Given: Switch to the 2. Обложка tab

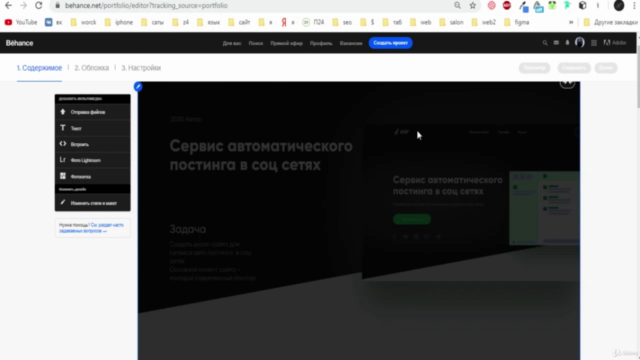Looking at the screenshot, I should pos(91,68).
